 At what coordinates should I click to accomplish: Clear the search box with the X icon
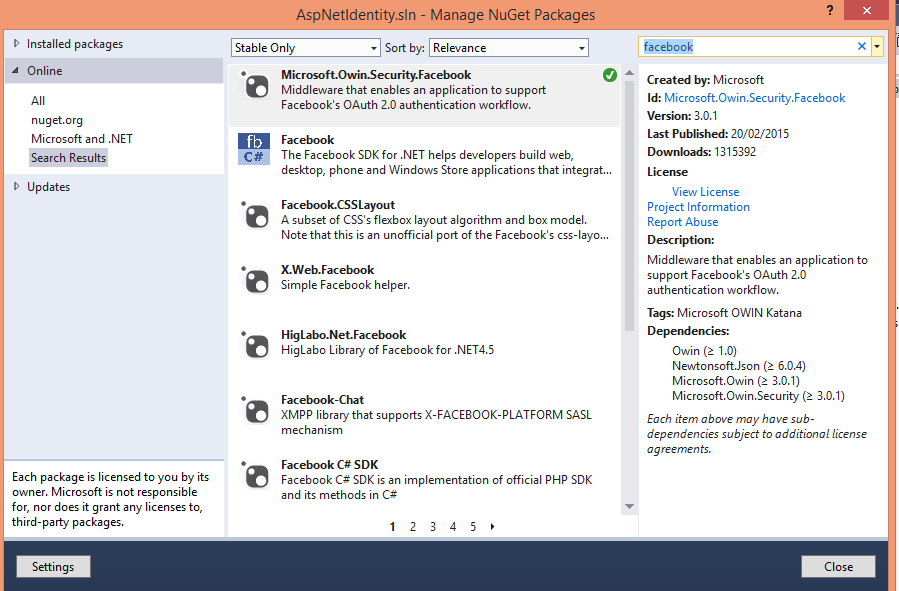click(x=862, y=46)
